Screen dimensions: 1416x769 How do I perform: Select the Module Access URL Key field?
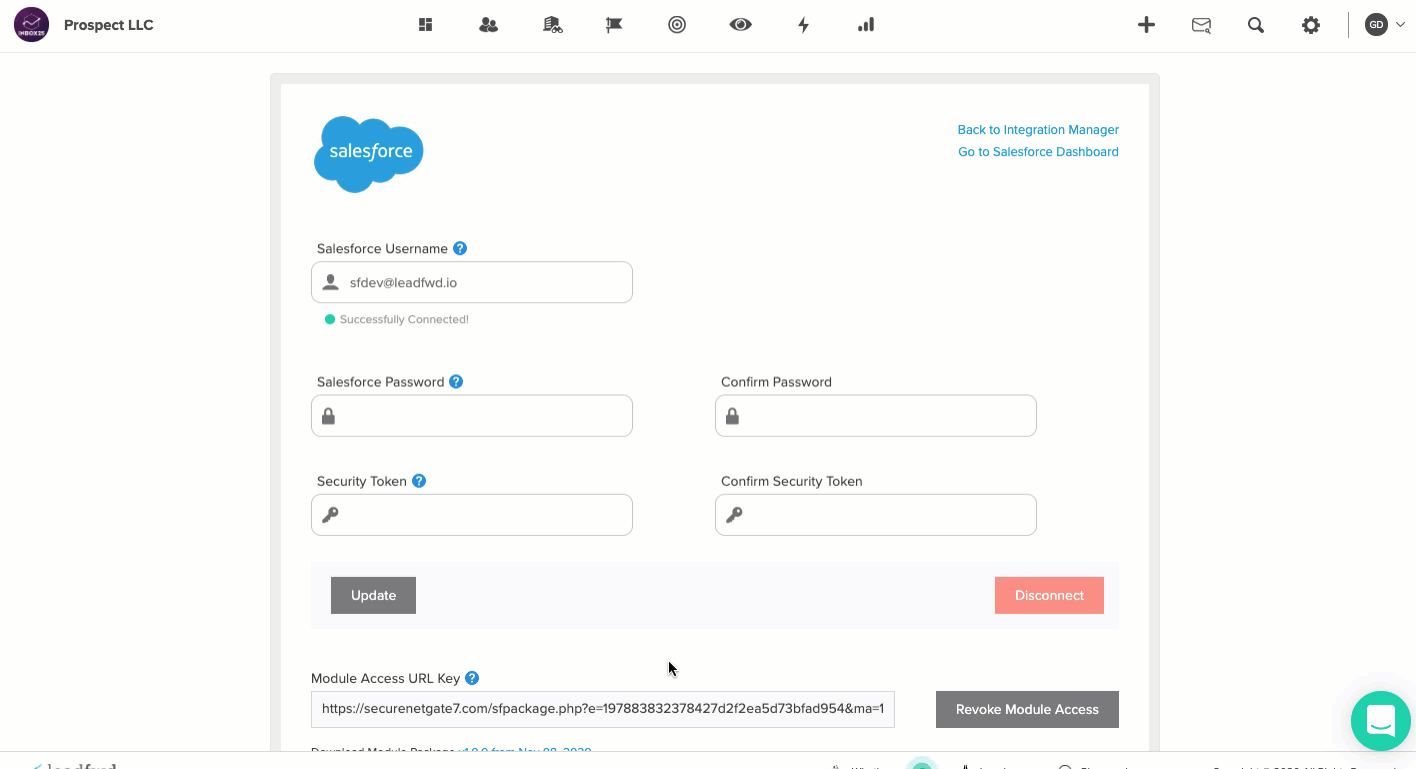(603, 708)
